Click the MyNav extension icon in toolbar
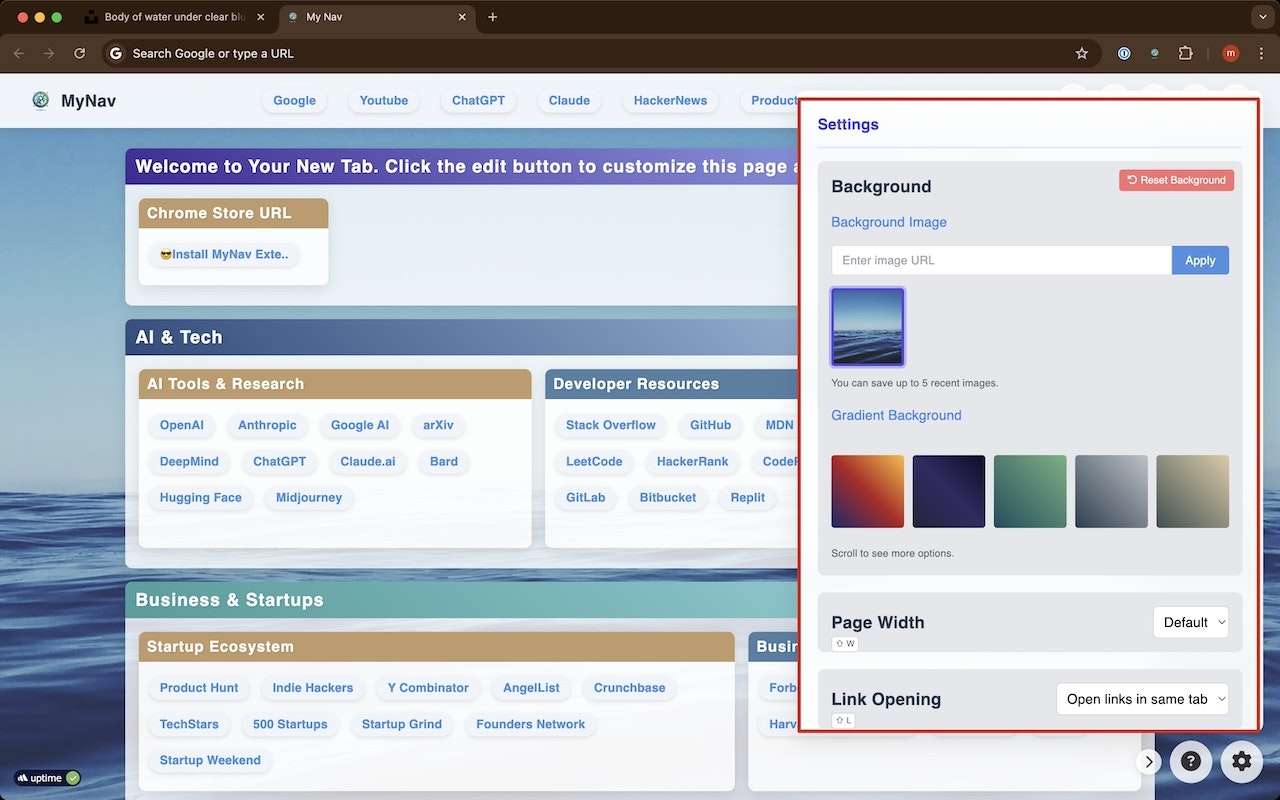This screenshot has height=800, width=1280. [1155, 53]
